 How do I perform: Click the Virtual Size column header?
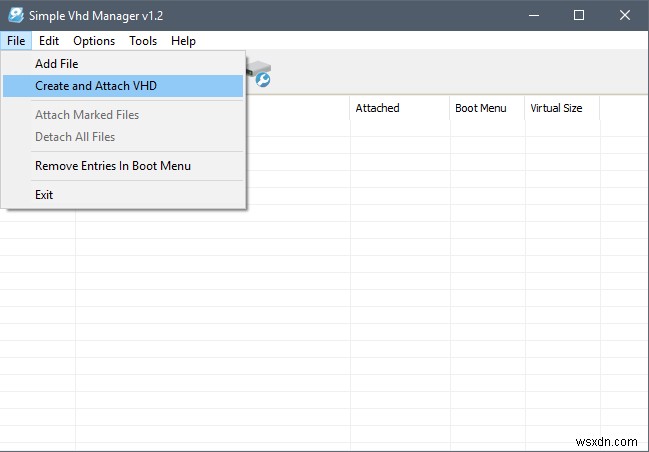[562, 108]
